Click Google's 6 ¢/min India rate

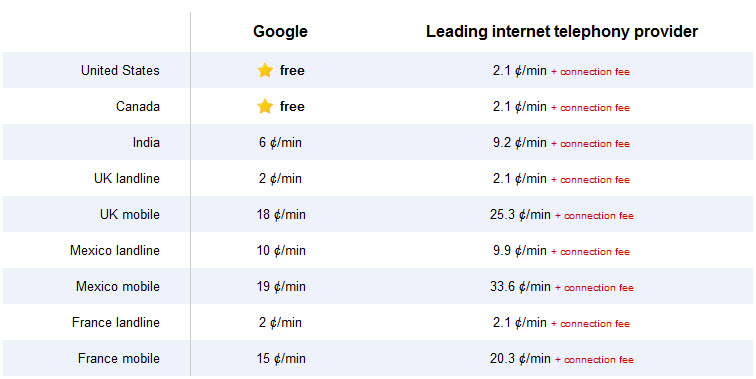(x=280, y=143)
